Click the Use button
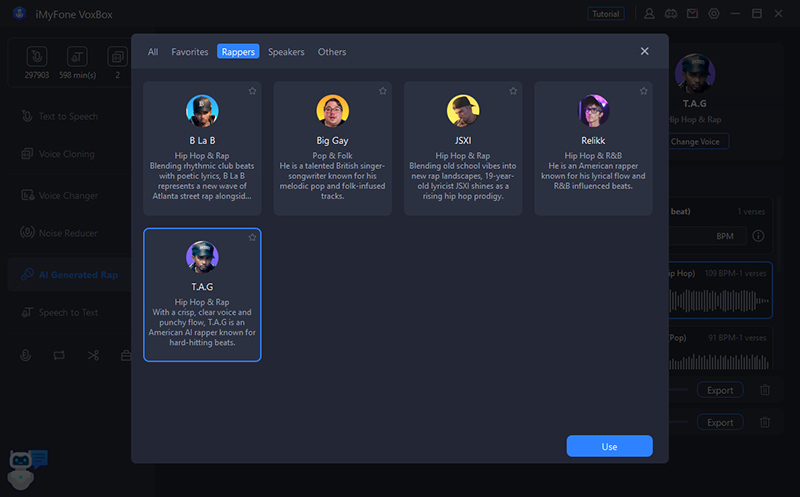800x497 pixels. (x=609, y=446)
